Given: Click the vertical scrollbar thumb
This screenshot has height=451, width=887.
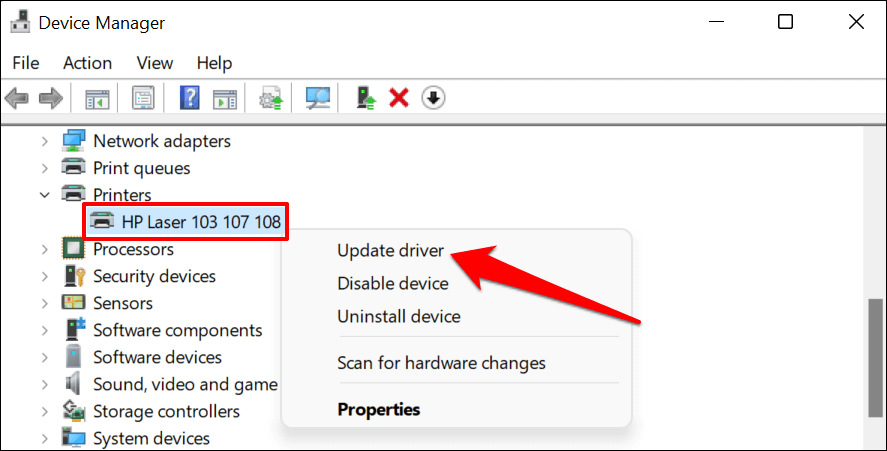Looking at the screenshot, I should coord(876,358).
